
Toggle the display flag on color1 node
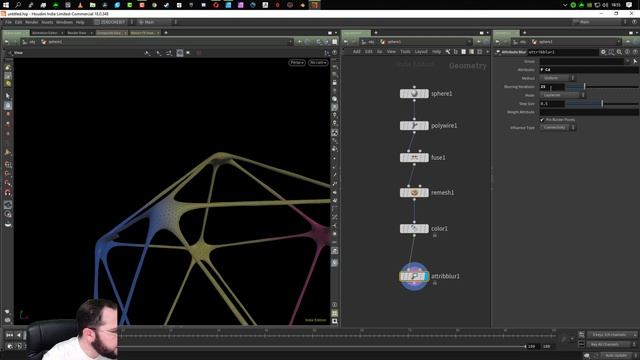tap(426, 229)
